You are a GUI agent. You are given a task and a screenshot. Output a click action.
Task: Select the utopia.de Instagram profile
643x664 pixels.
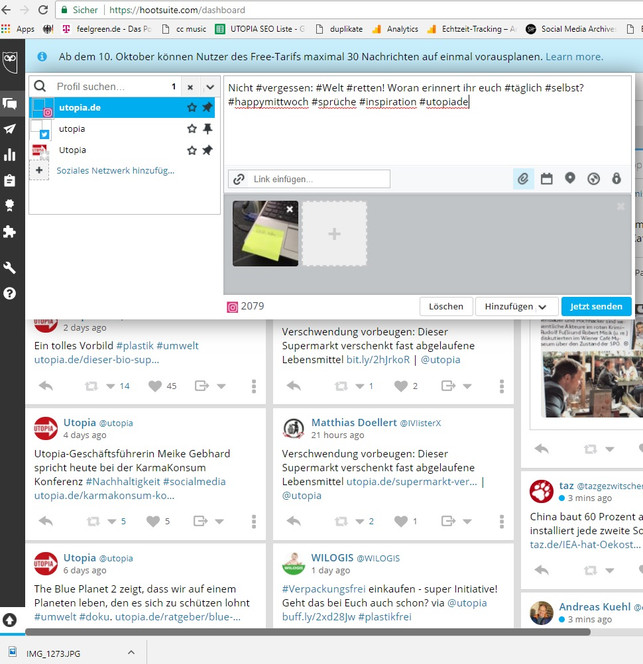(122, 108)
